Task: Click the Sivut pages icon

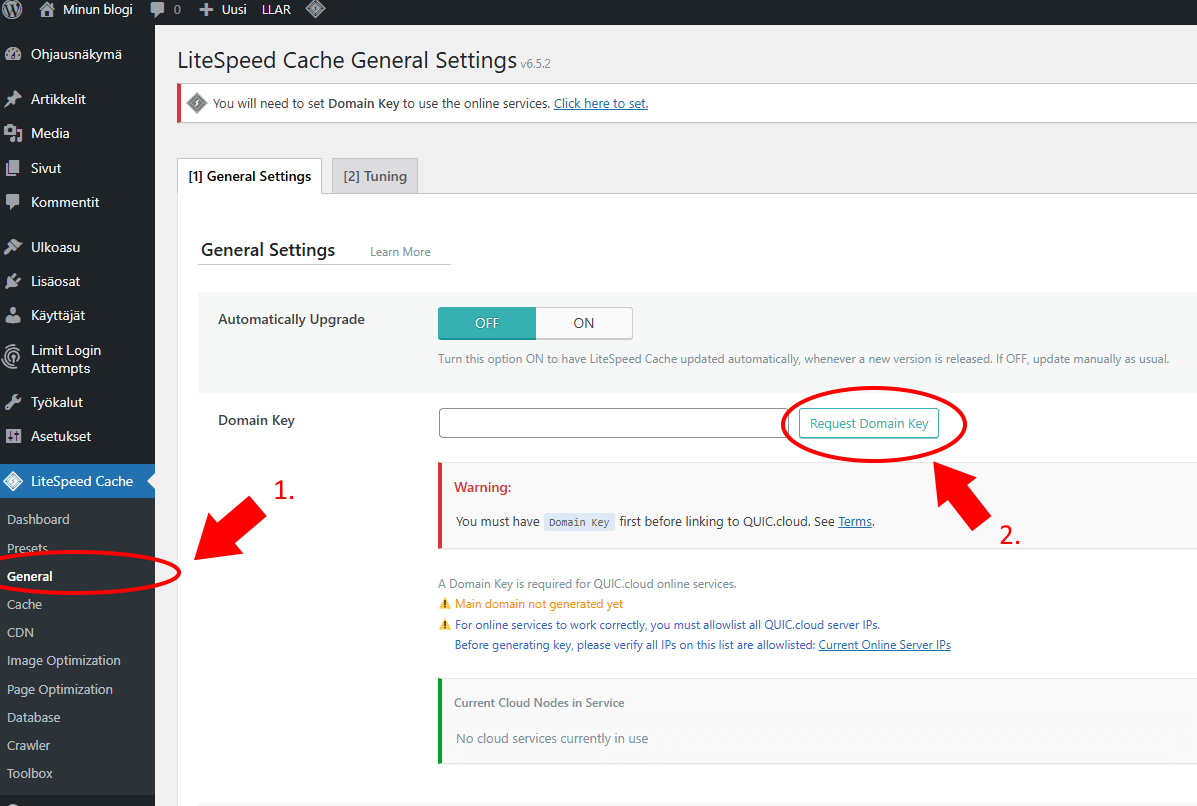Action: point(13,168)
